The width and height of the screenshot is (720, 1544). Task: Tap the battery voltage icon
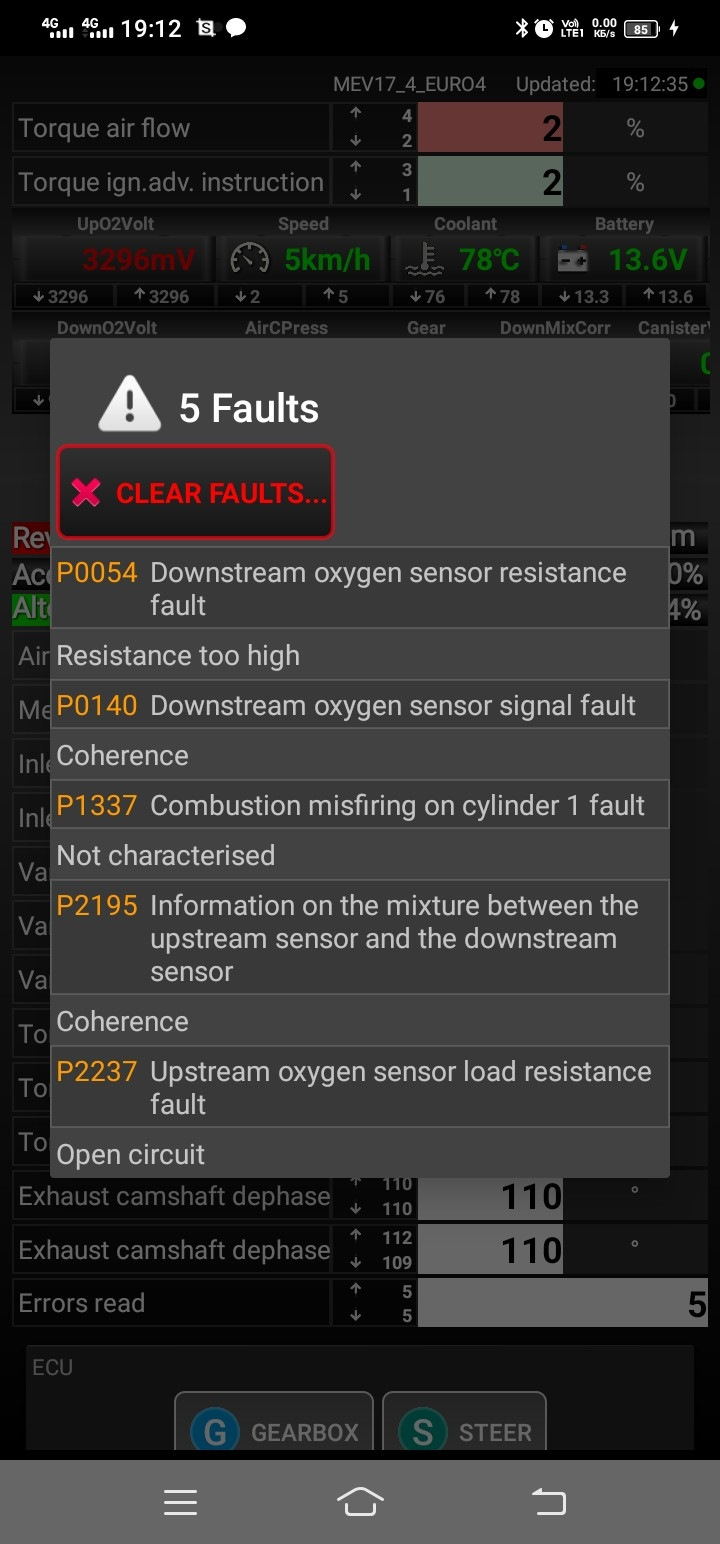[573, 260]
